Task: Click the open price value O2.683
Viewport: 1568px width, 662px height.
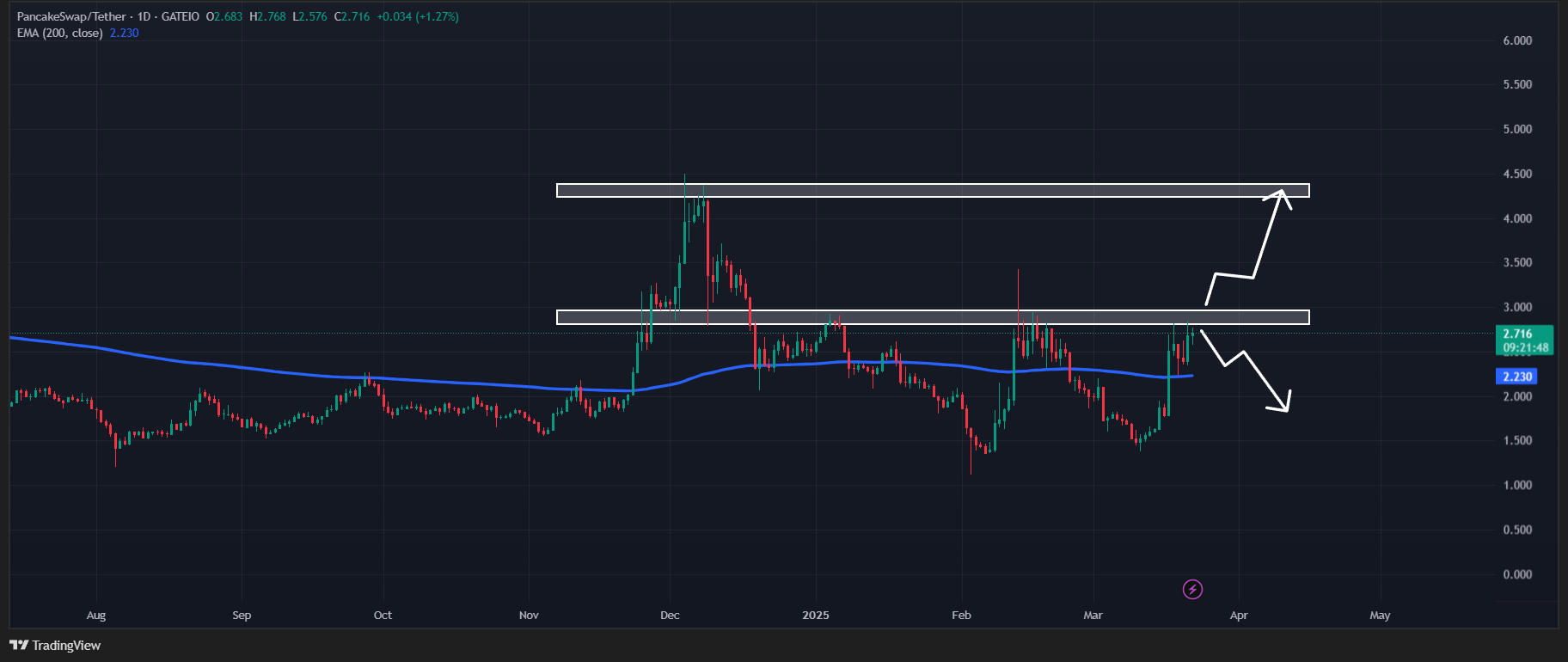Action: (224, 16)
